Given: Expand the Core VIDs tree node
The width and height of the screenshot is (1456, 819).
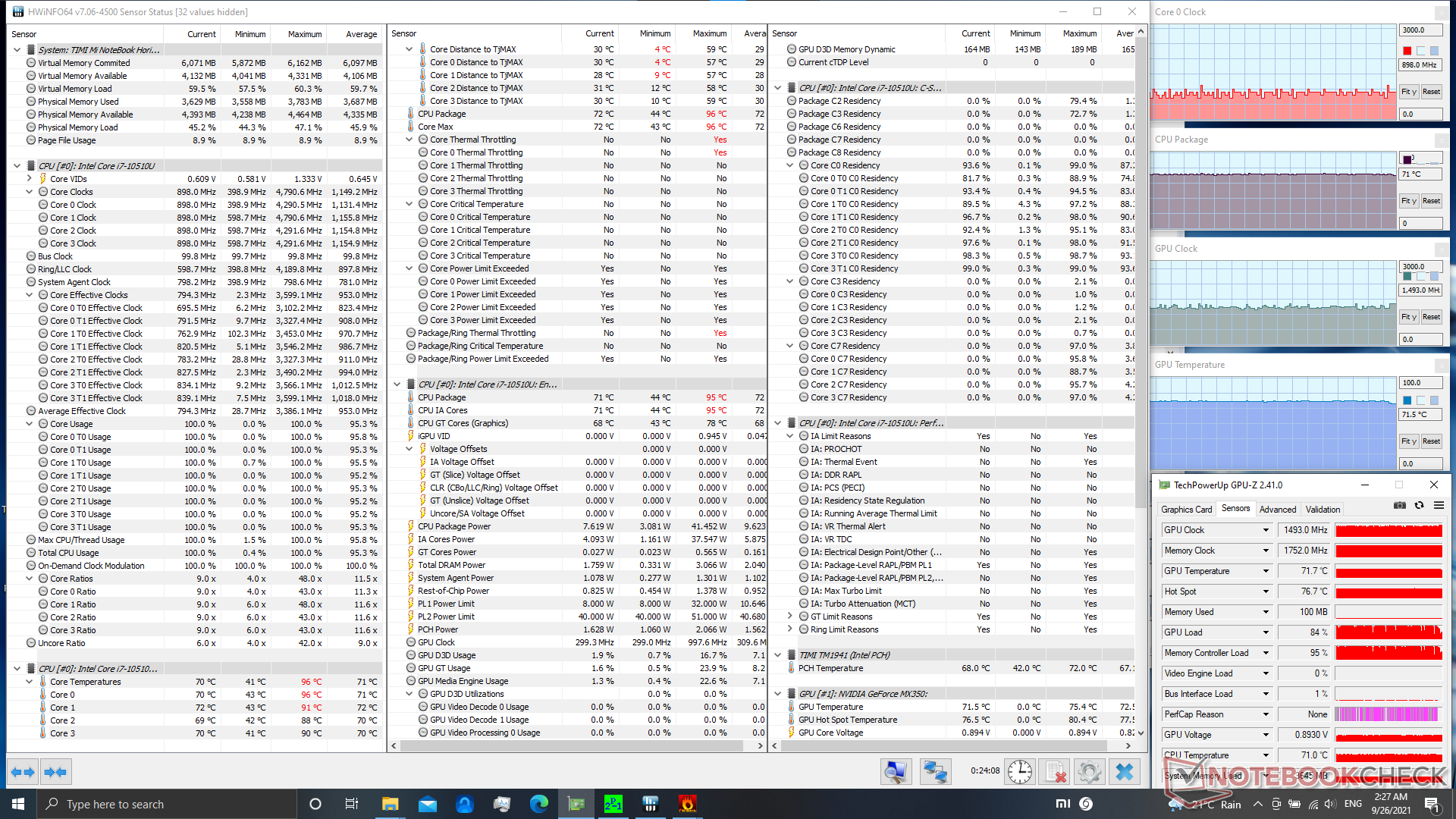Looking at the screenshot, I should pyautogui.click(x=30, y=179).
